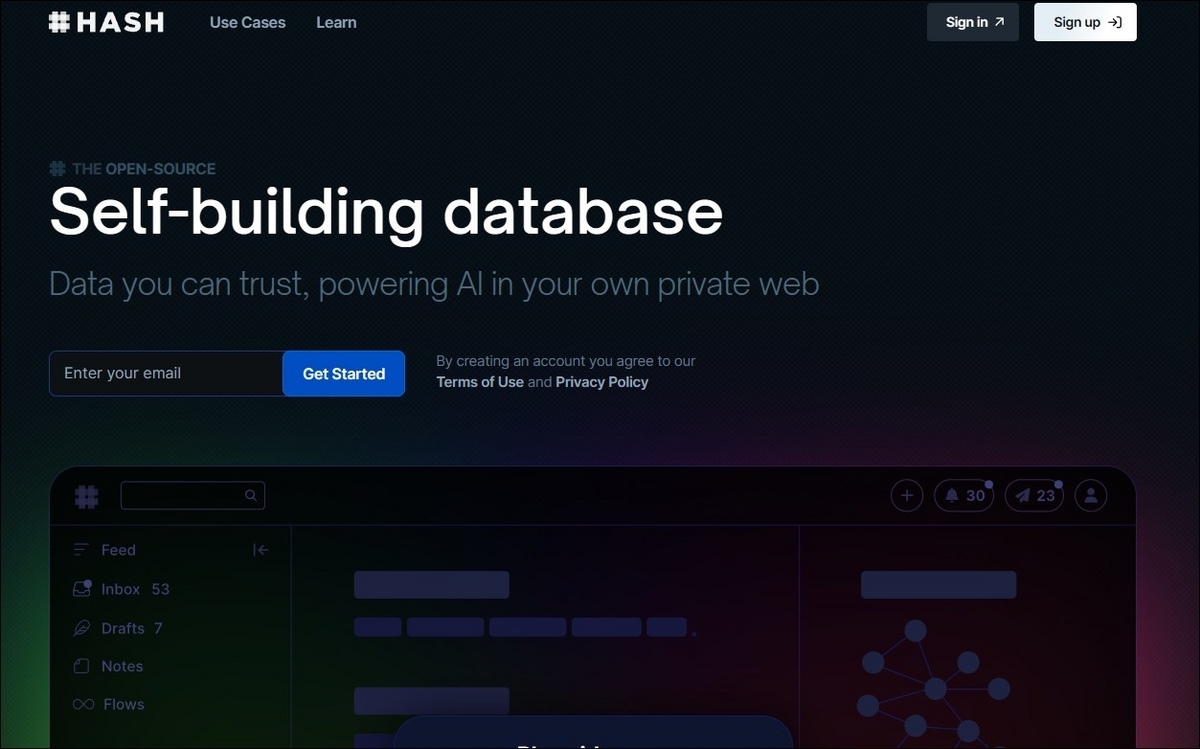Open the Privacy Policy link
The width and height of the screenshot is (1200, 749).
[x=602, y=382]
